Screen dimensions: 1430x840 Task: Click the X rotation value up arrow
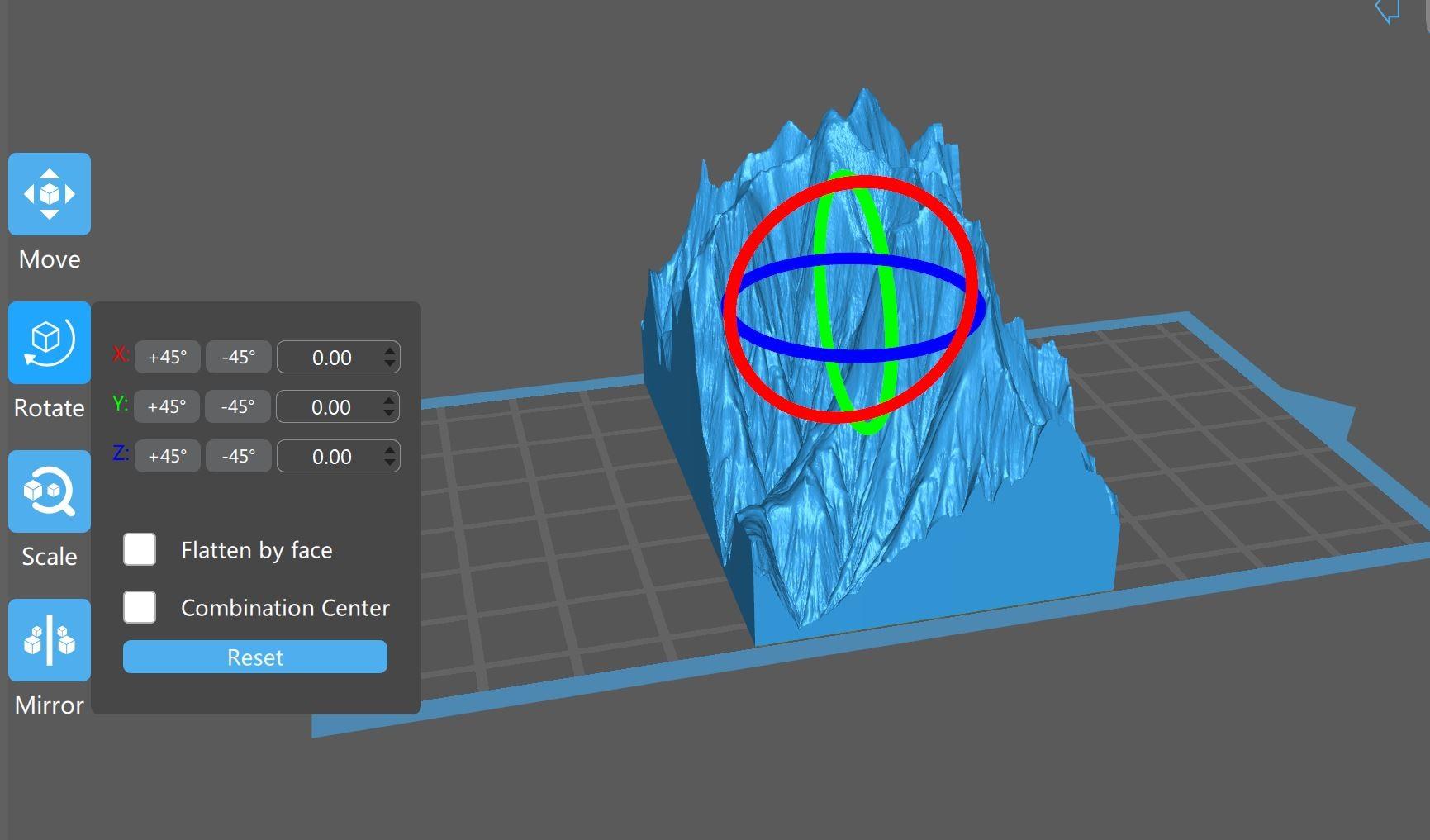(x=388, y=351)
